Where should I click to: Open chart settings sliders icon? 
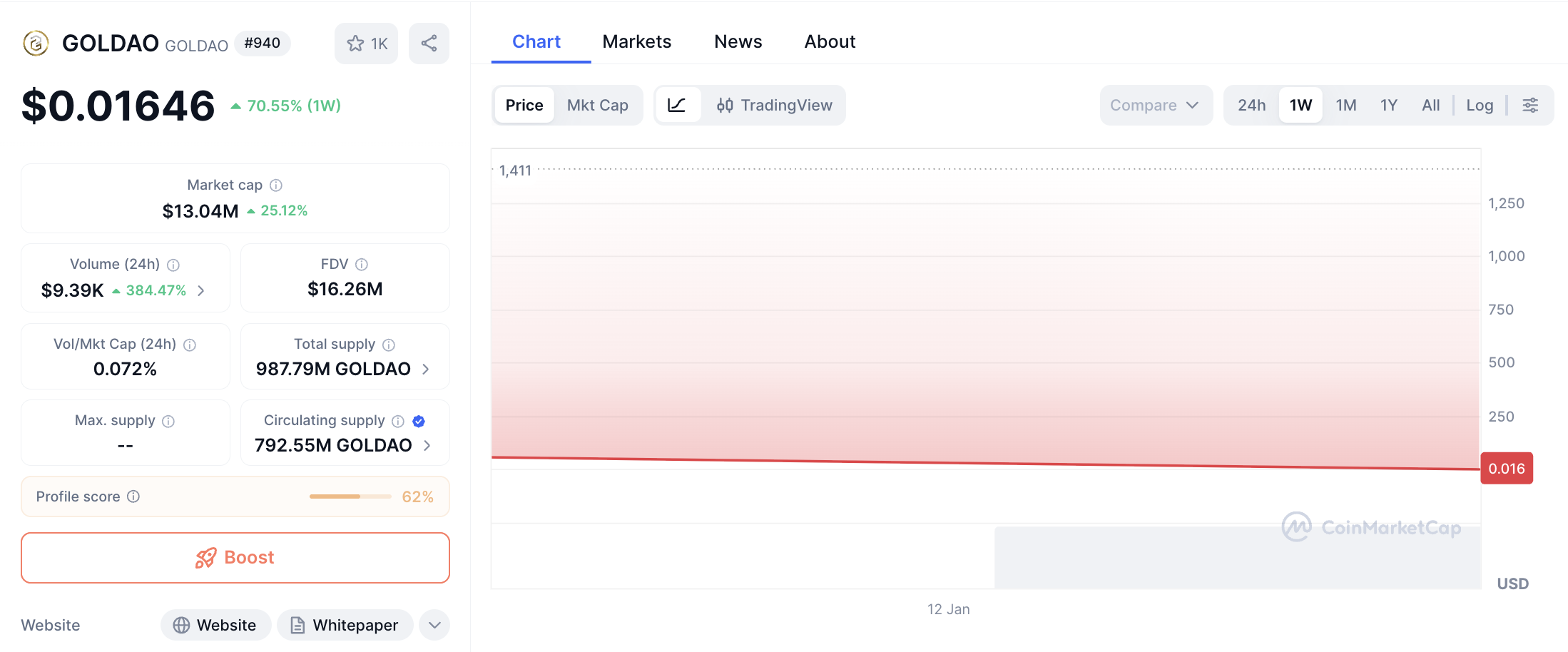pyautogui.click(x=1530, y=106)
